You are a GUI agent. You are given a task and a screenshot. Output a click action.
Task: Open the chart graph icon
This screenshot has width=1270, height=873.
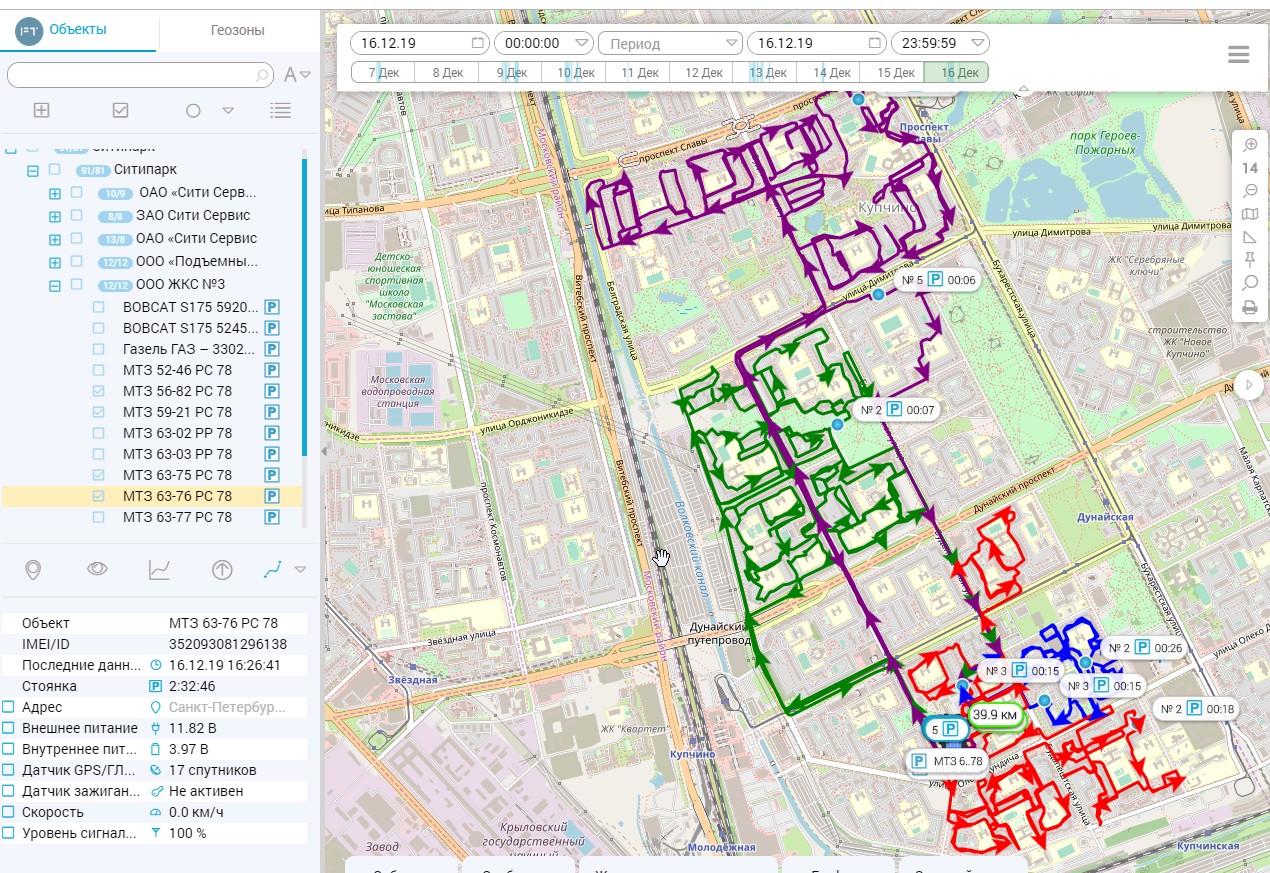(x=159, y=570)
